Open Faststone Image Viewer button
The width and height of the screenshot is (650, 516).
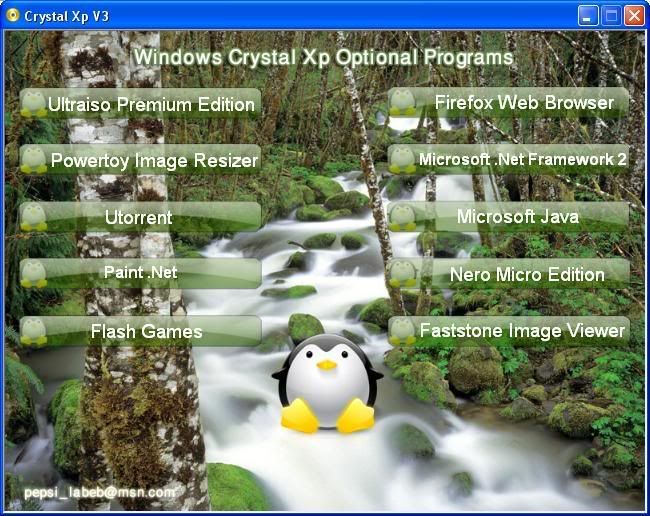pyautogui.click(x=509, y=331)
